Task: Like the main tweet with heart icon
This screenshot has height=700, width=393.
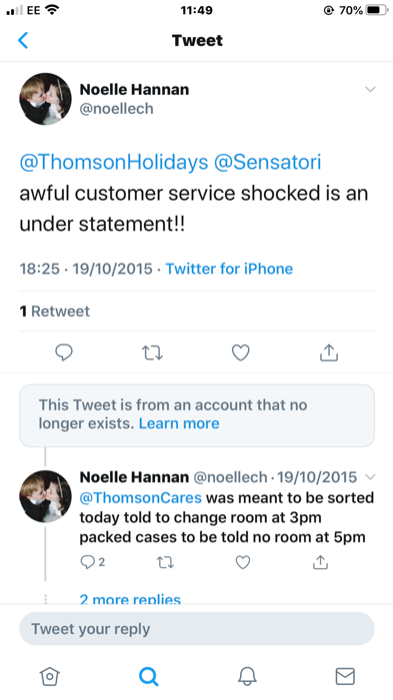Action: coord(240,353)
